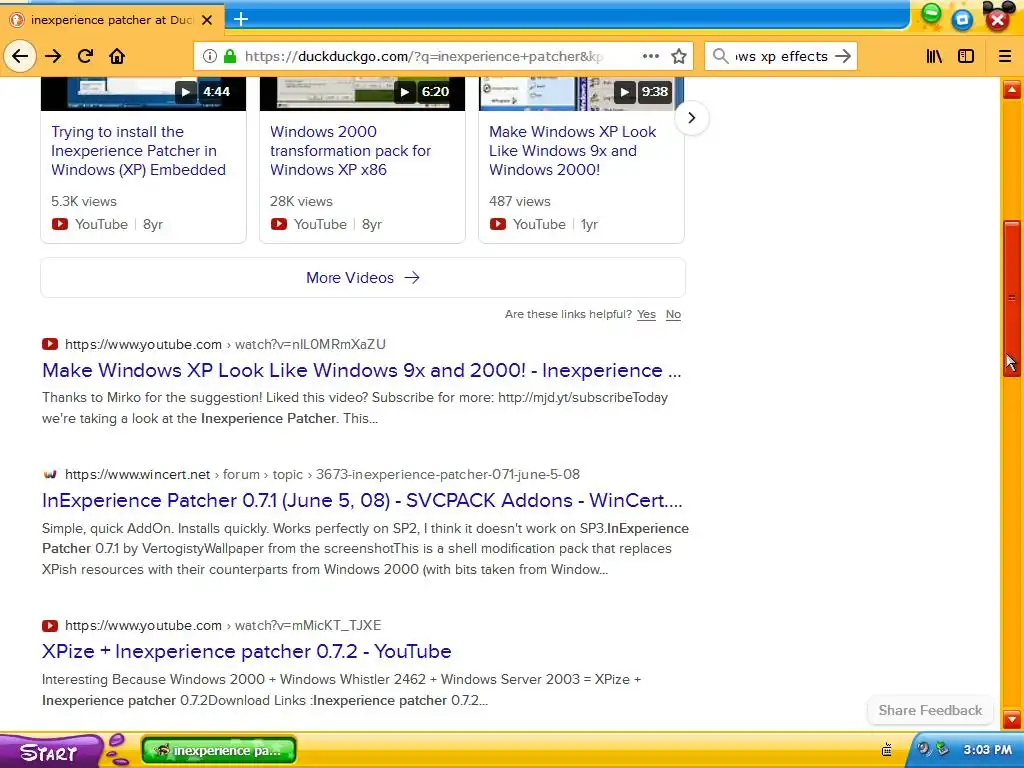Play the 6:20 video thumbnail
1024x768 pixels.
[362, 93]
